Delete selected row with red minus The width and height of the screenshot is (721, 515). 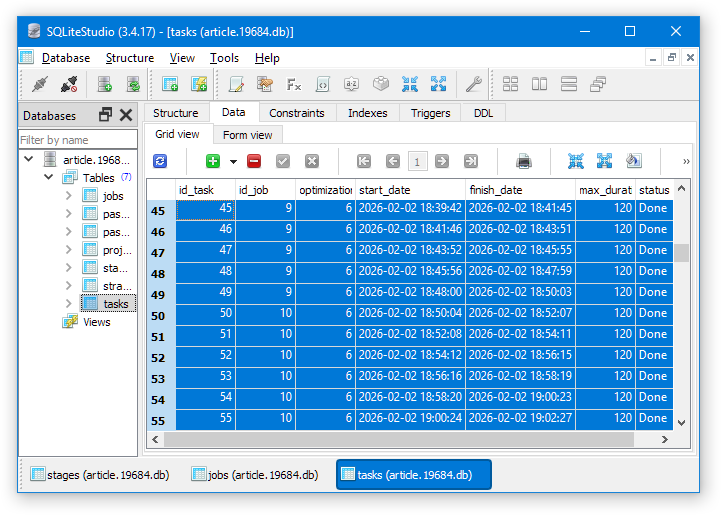pyautogui.click(x=254, y=161)
